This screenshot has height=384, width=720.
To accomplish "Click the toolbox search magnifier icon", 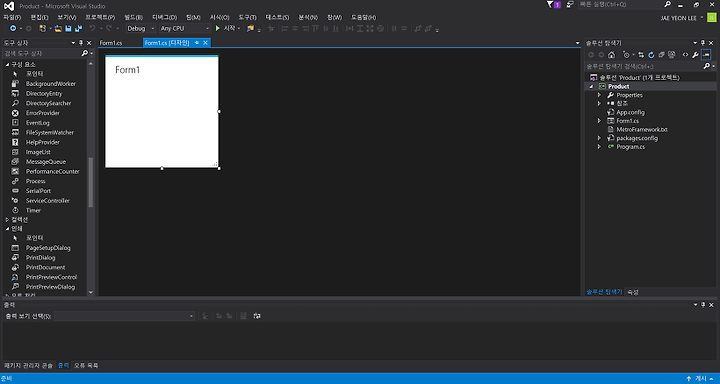I will pos(84,53).
